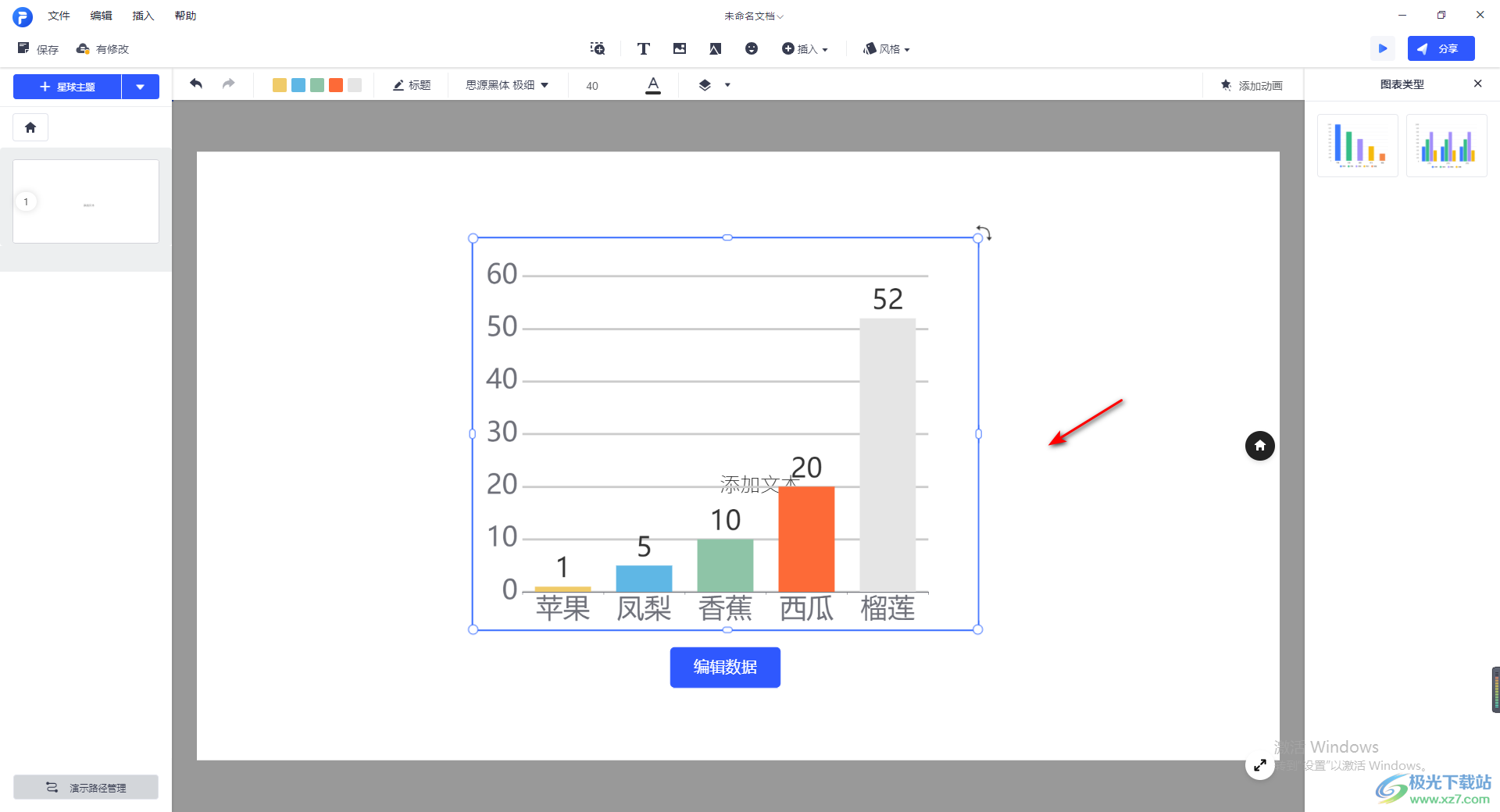Pick the yellow color swatch
This screenshot has width=1500, height=812.
tap(279, 85)
